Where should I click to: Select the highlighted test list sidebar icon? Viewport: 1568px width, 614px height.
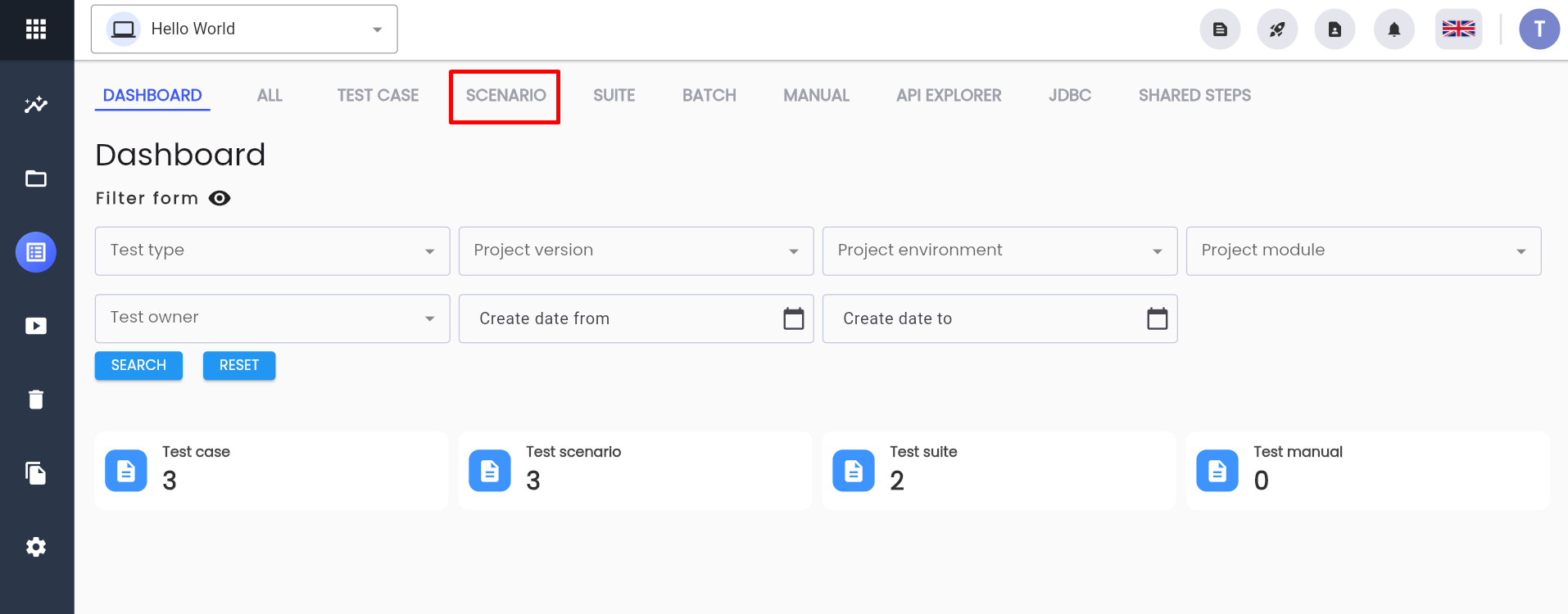36,252
